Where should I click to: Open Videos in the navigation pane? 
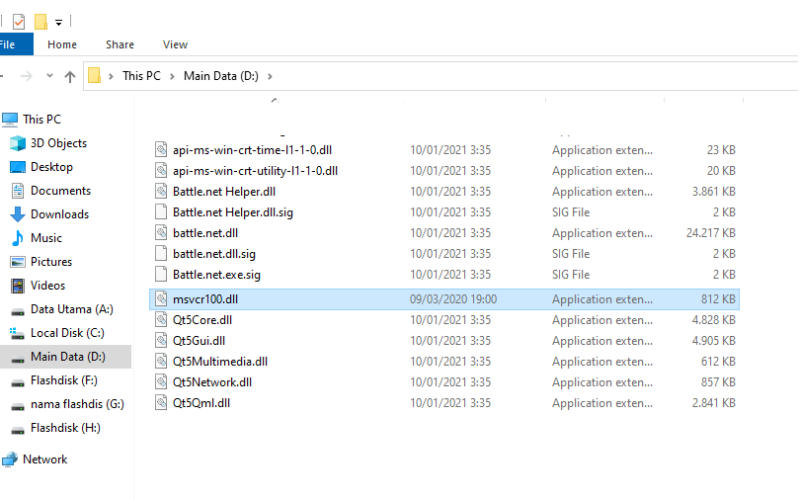[47, 286]
